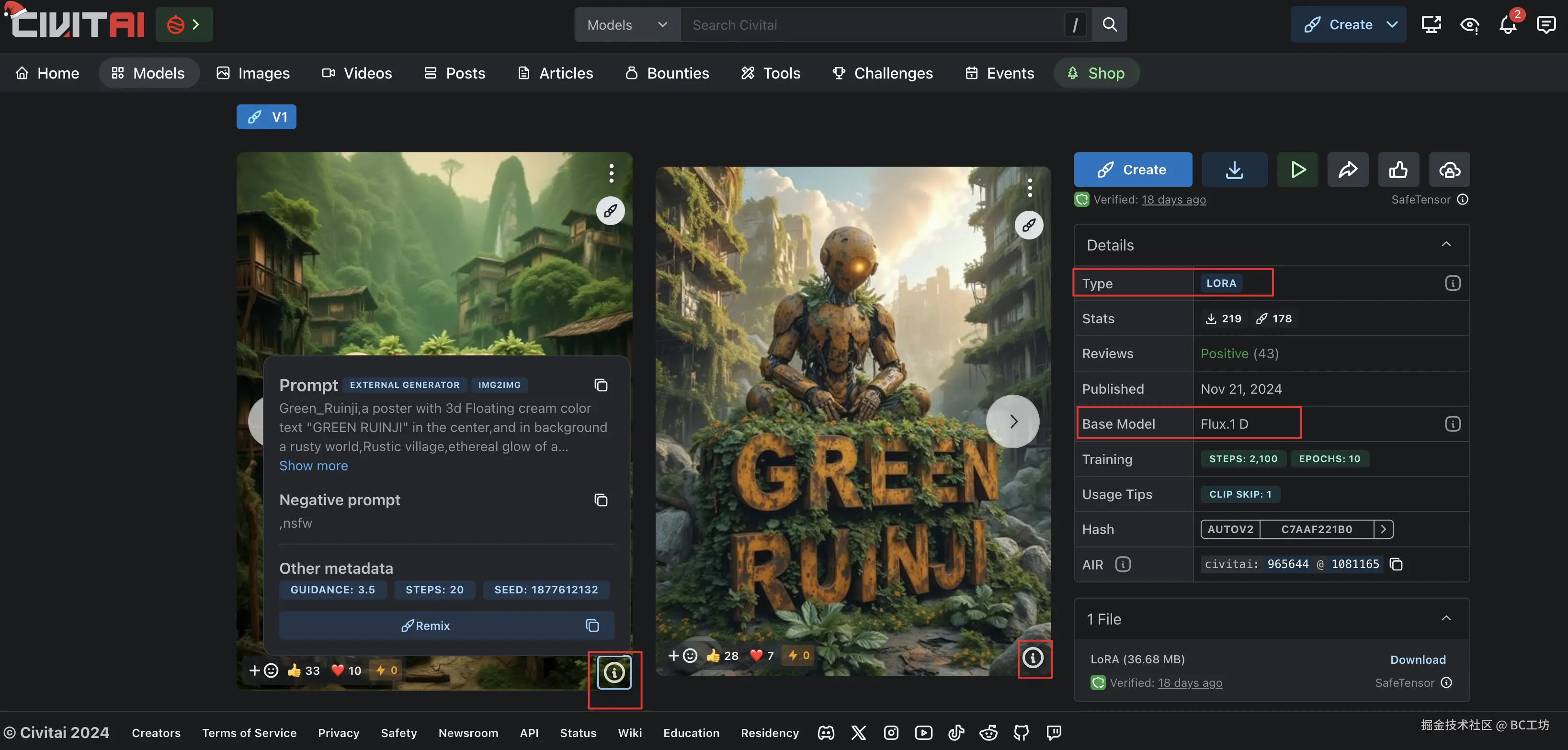Toggle image info on Green Ruinji robot image
This screenshot has height=750, width=1568.
click(x=1033, y=658)
